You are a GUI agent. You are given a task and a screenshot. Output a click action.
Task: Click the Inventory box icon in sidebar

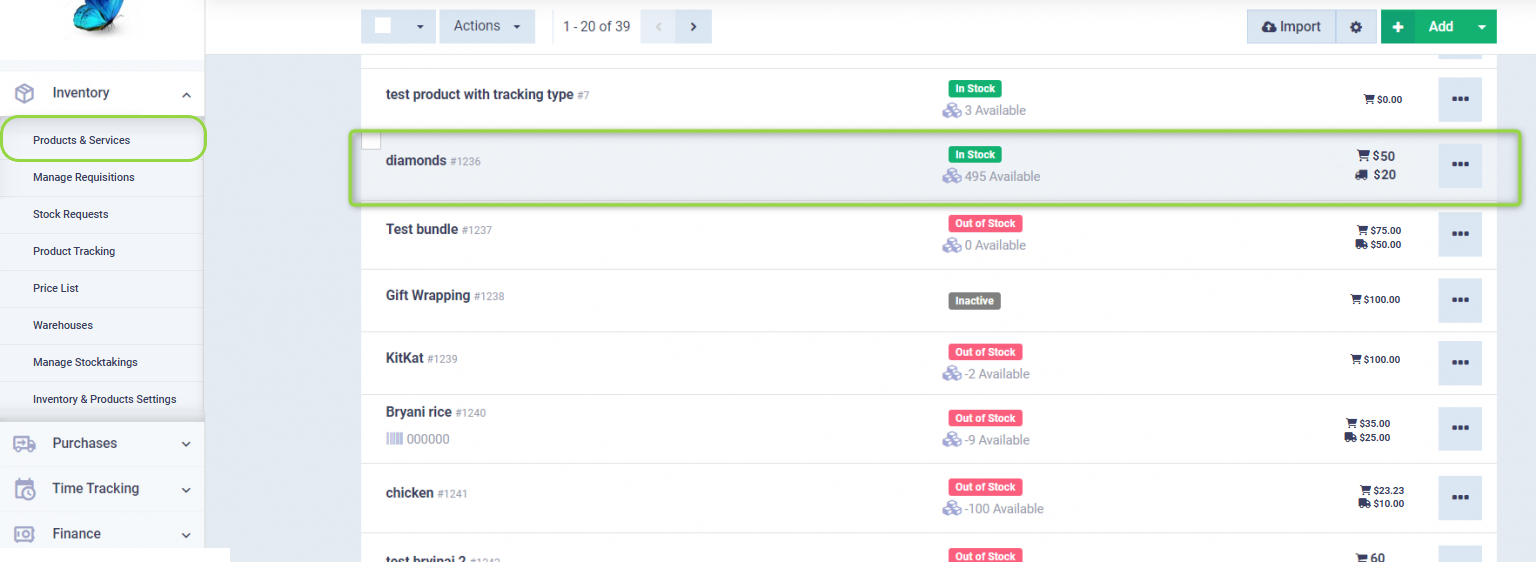point(25,93)
